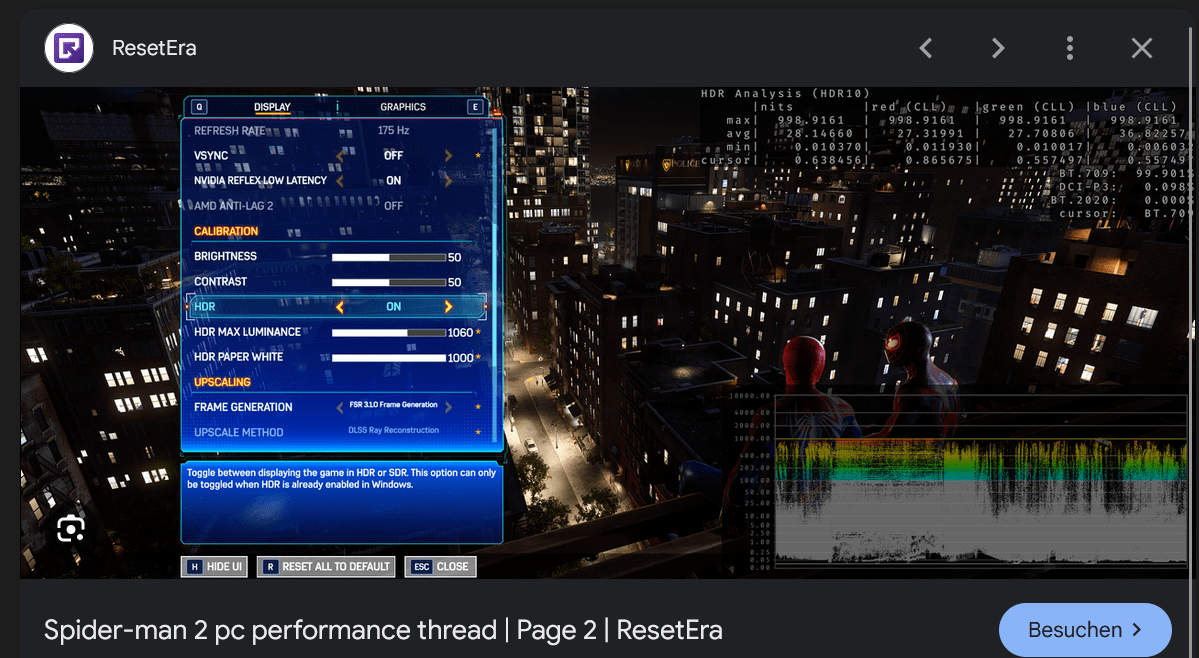Adjust the CONTRAST slider

[388, 283]
